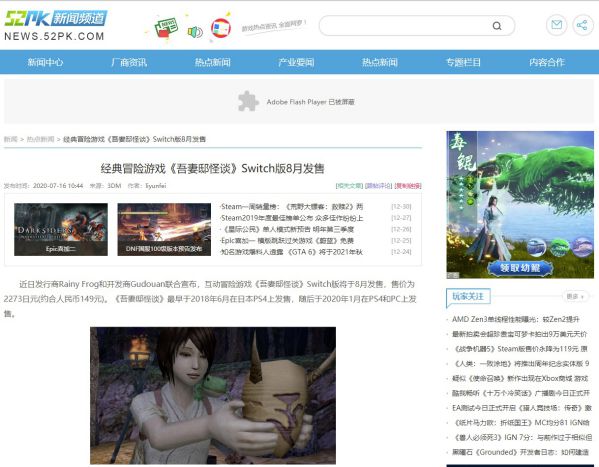Open the 十万个冷笑话 radio drama headline
The width and height of the screenshot is (599, 467).
click(521, 393)
